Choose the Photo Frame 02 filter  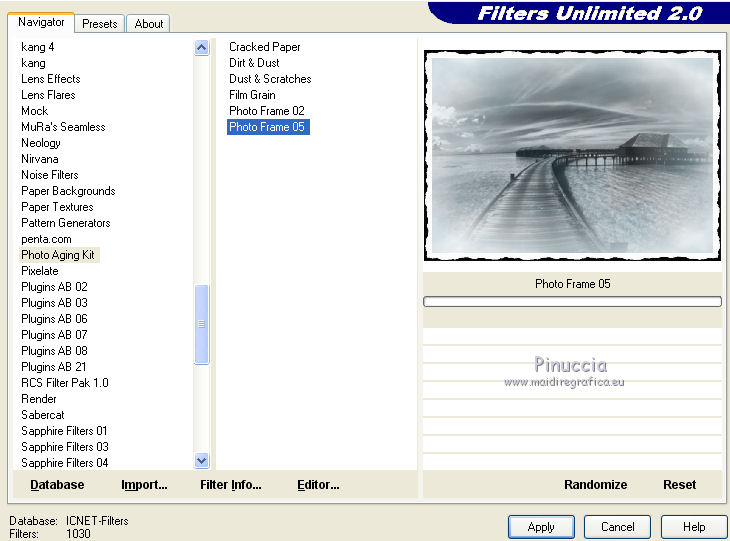(267, 111)
